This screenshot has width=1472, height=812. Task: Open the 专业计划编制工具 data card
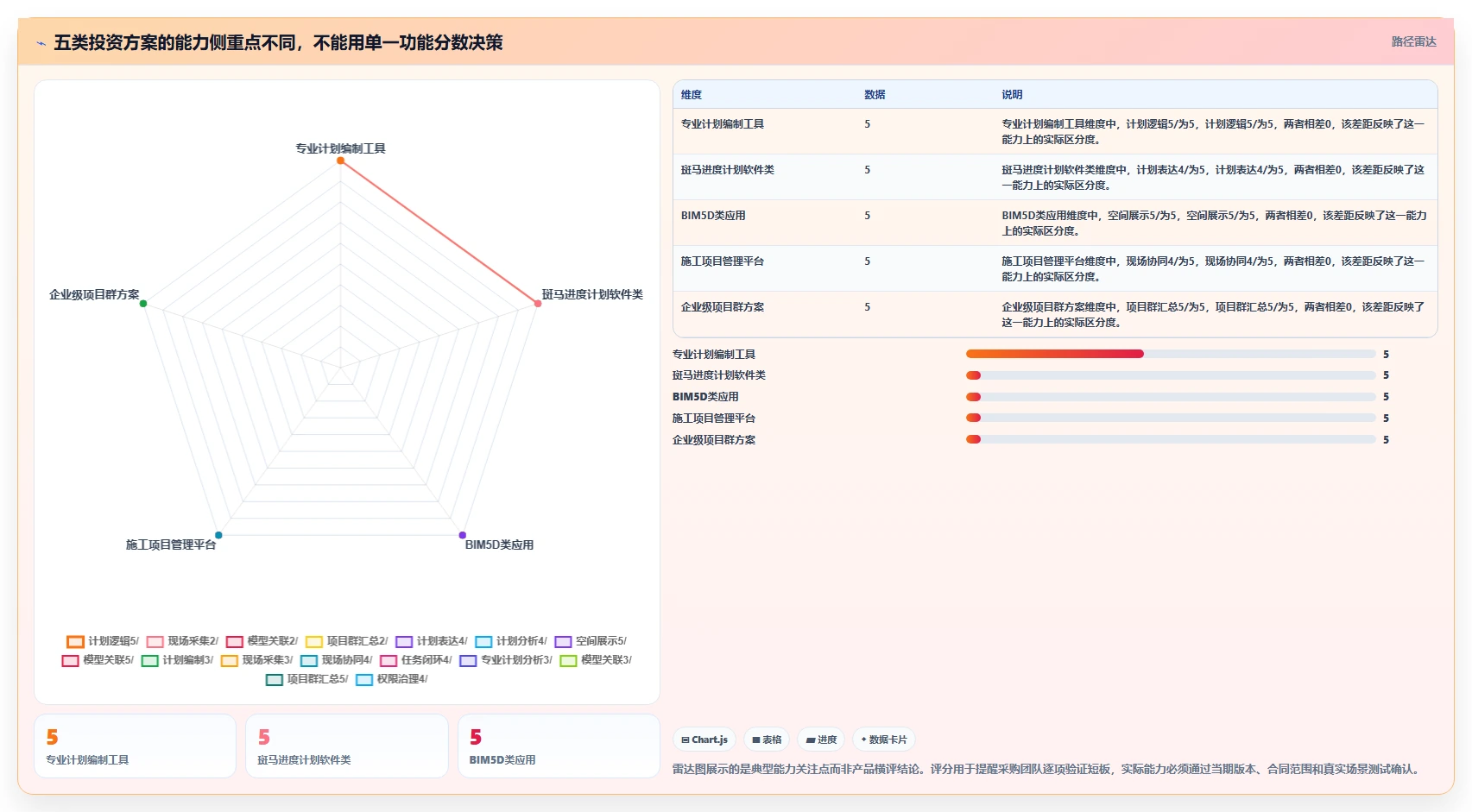click(135, 746)
